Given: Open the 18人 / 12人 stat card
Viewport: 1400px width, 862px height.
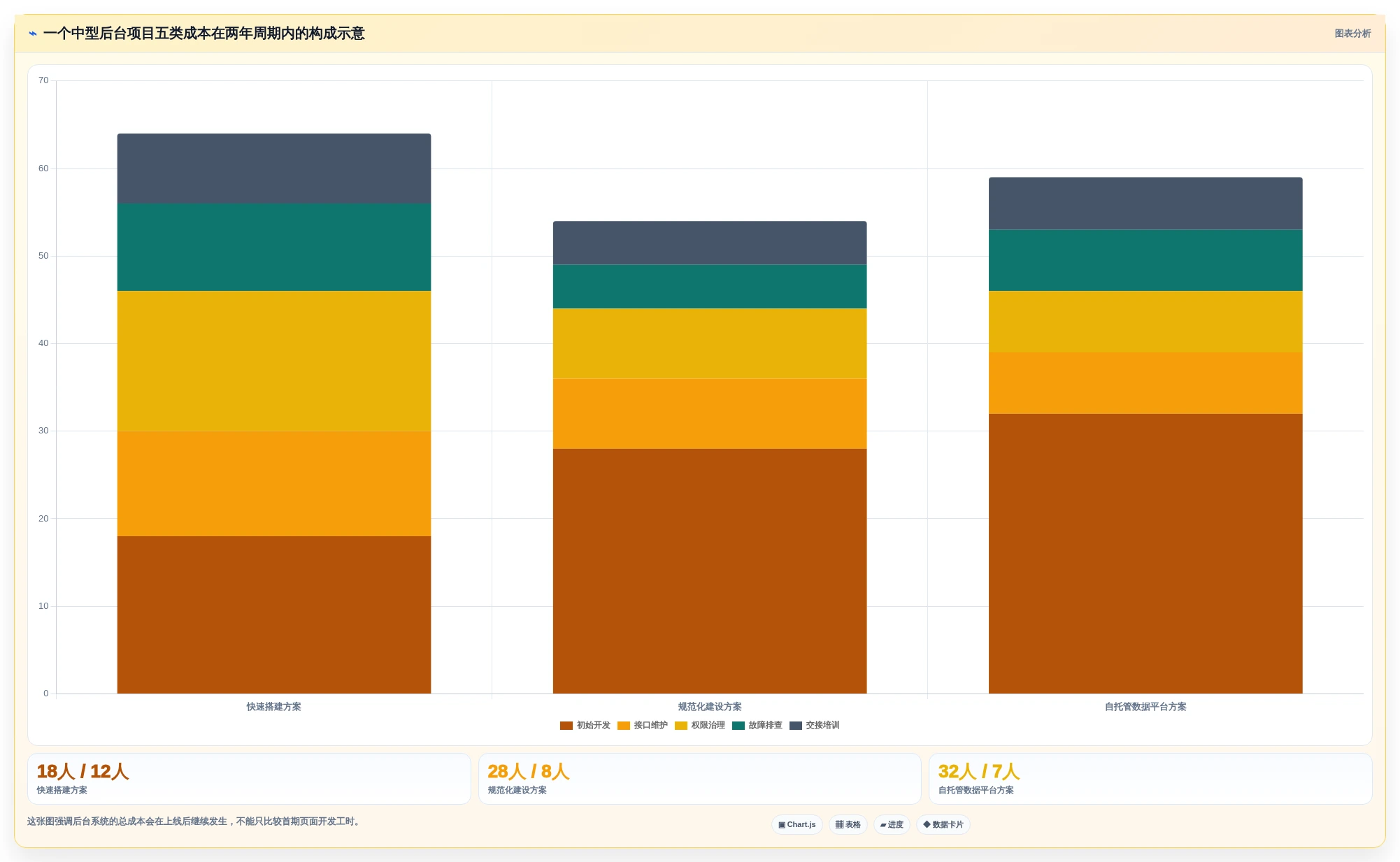Looking at the screenshot, I should point(249,779).
